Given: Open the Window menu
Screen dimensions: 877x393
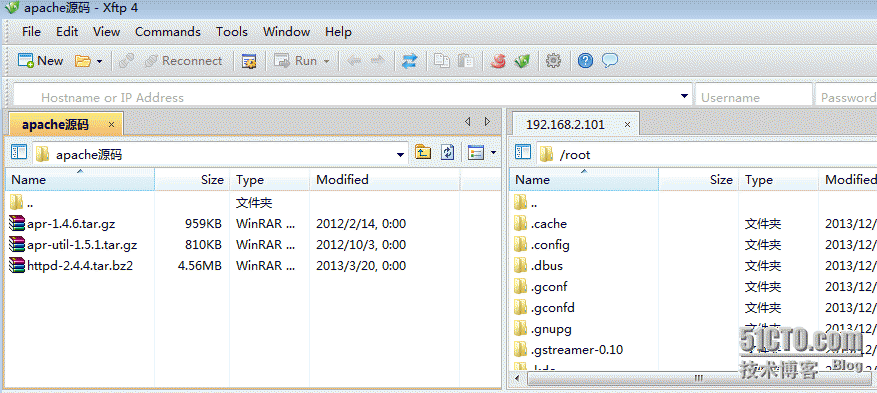Looking at the screenshot, I should point(286,32).
